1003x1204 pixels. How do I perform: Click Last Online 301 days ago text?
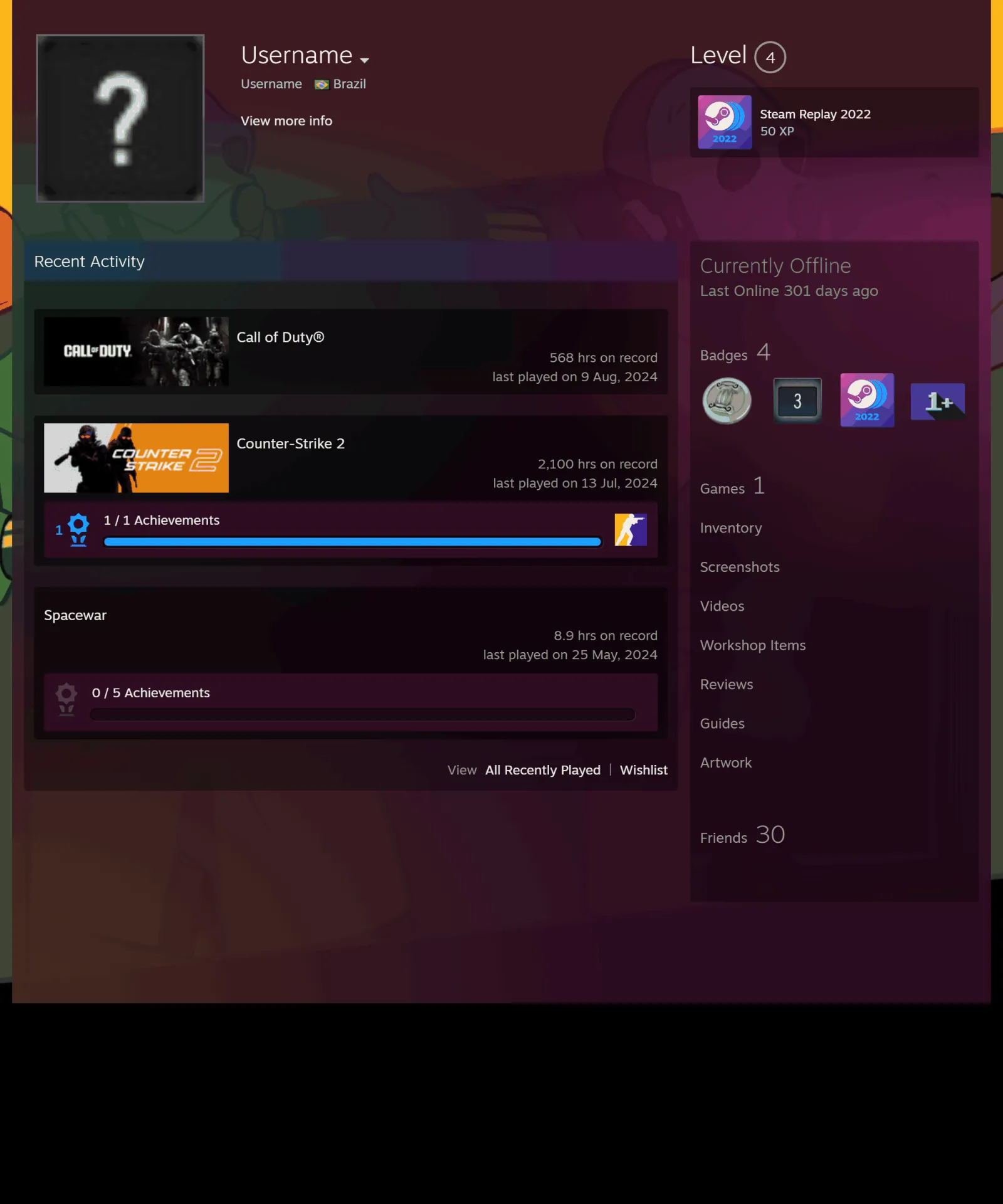pos(789,291)
